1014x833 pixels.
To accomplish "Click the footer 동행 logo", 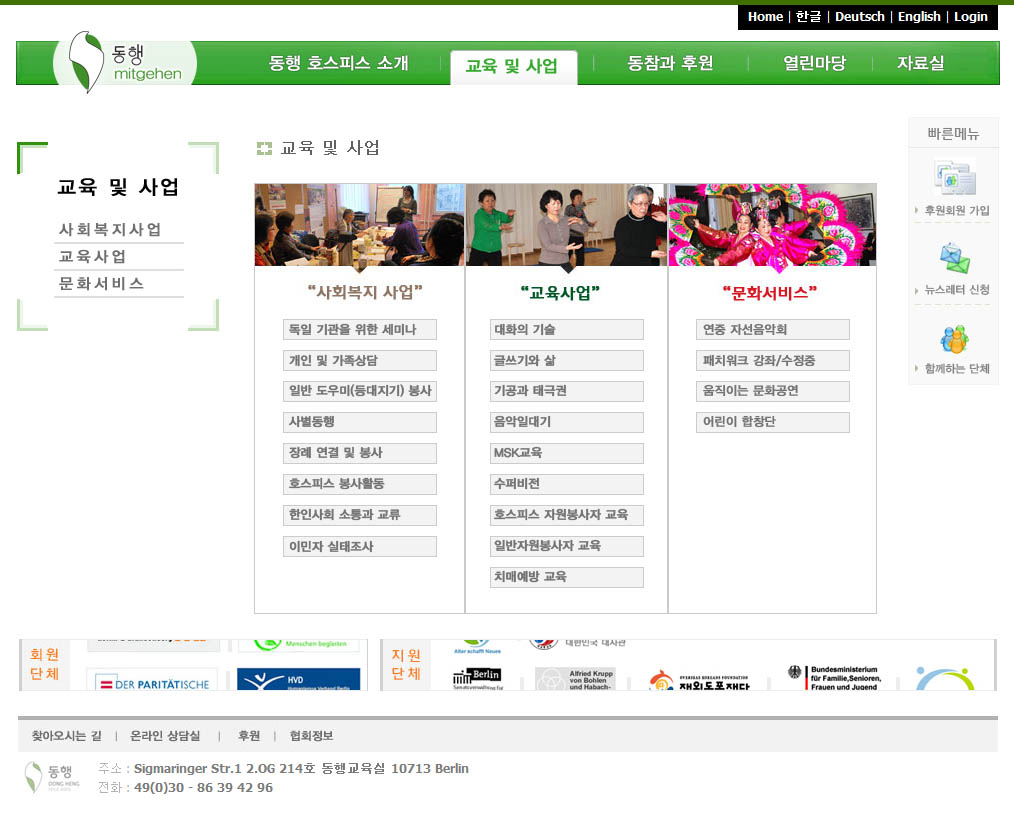I will click(x=52, y=777).
